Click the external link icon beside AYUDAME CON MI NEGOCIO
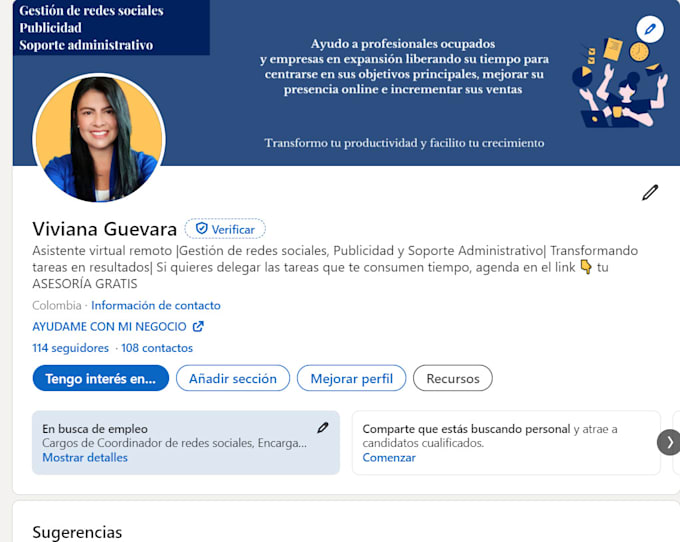The image size is (680, 542). tap(198, 326)
